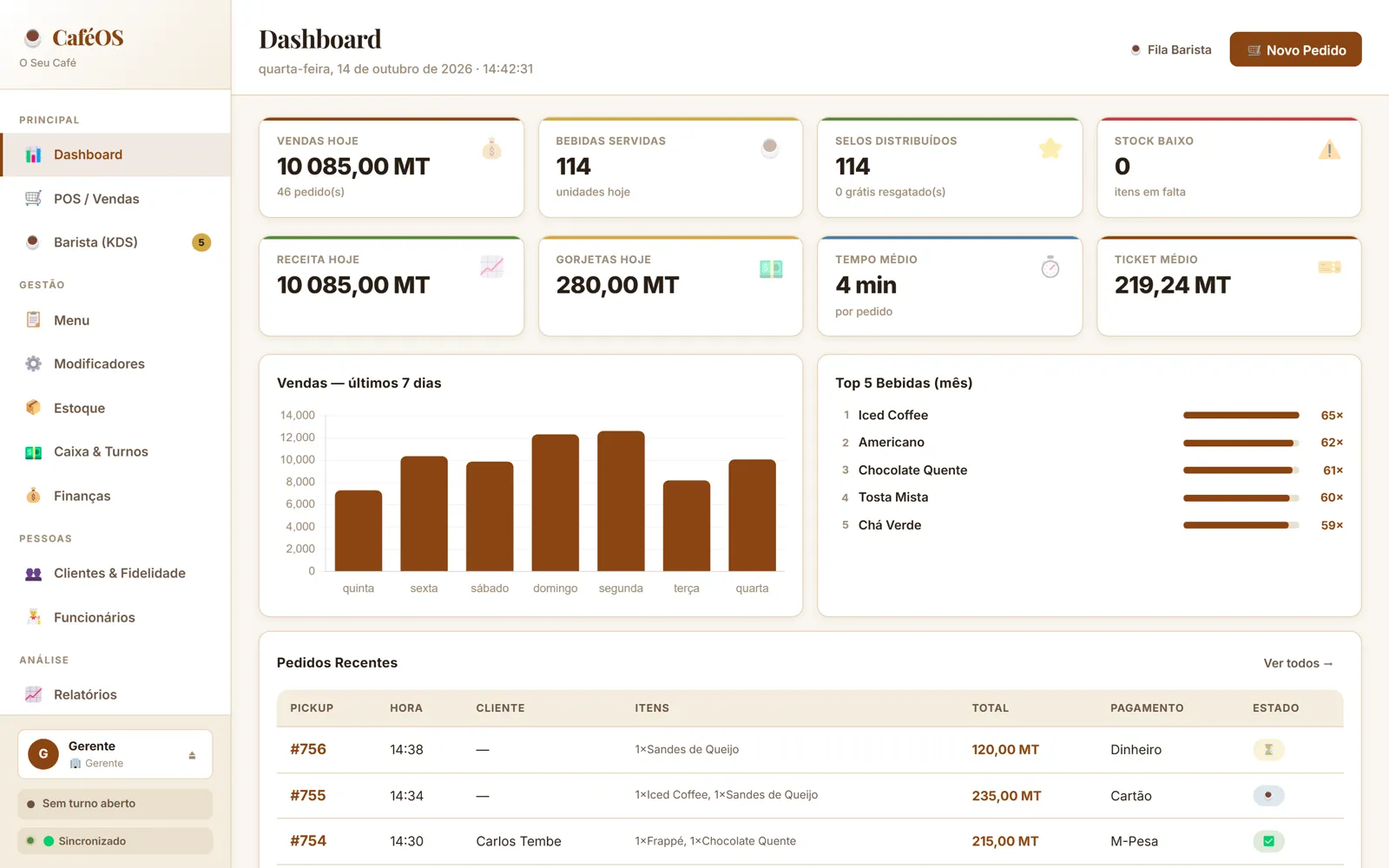
Task: Click the Caixa & Turnos cash icon
Action: coord(33,451)
